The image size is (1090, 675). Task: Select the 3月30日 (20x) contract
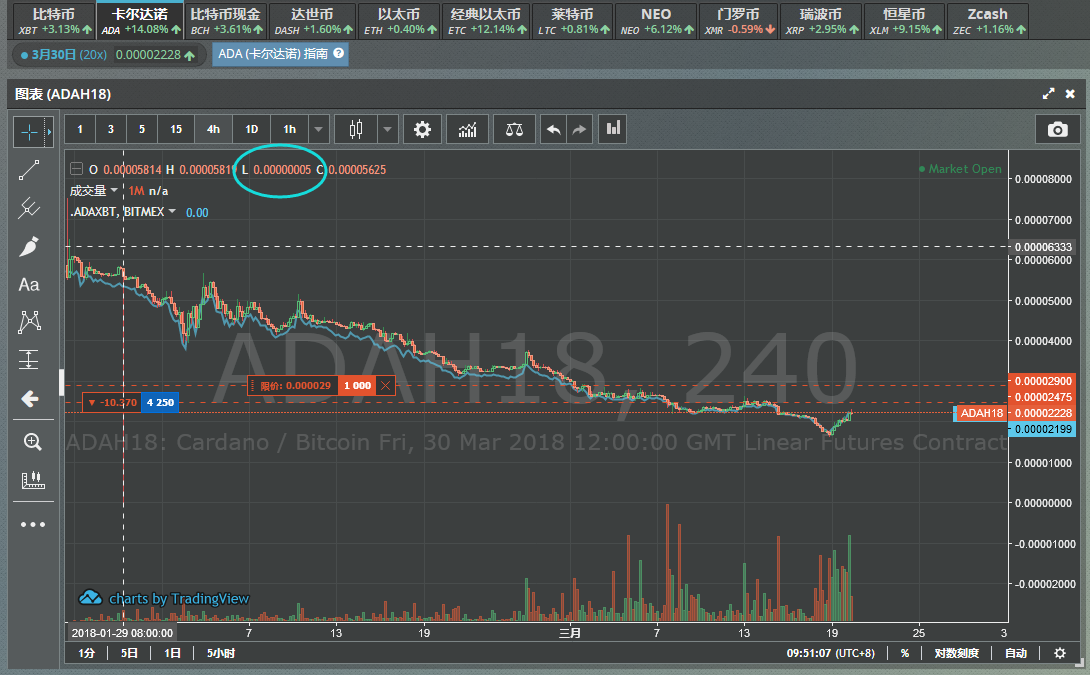point(108,54)
